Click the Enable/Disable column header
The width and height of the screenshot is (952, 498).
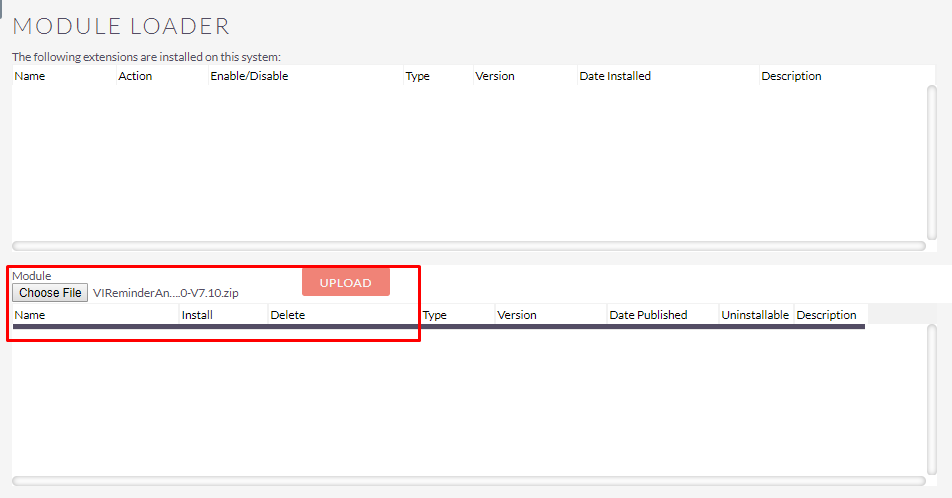point(249,76)
